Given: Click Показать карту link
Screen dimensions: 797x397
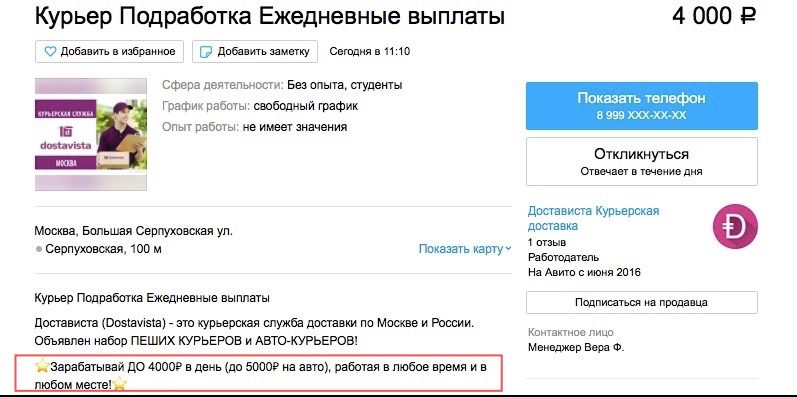Looking at the screenshot, I should [x=461, y=249].
